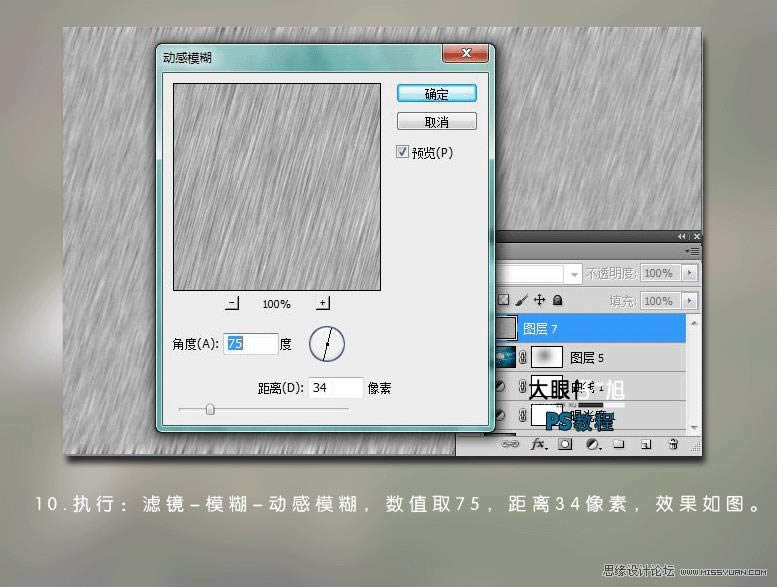Click the 取消 Cancel button

click(436, 121)
